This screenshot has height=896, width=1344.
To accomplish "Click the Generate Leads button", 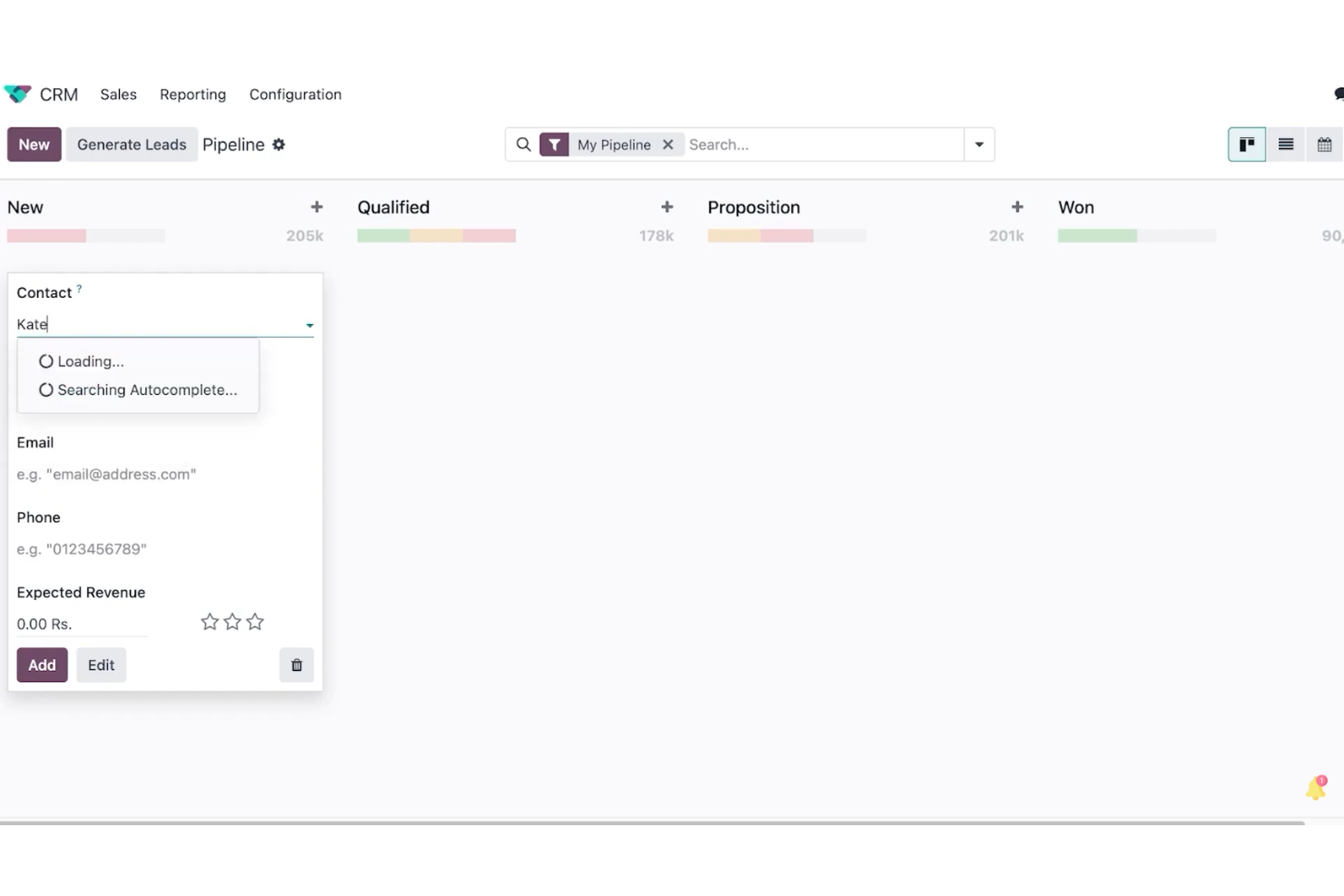I will 132,144.
